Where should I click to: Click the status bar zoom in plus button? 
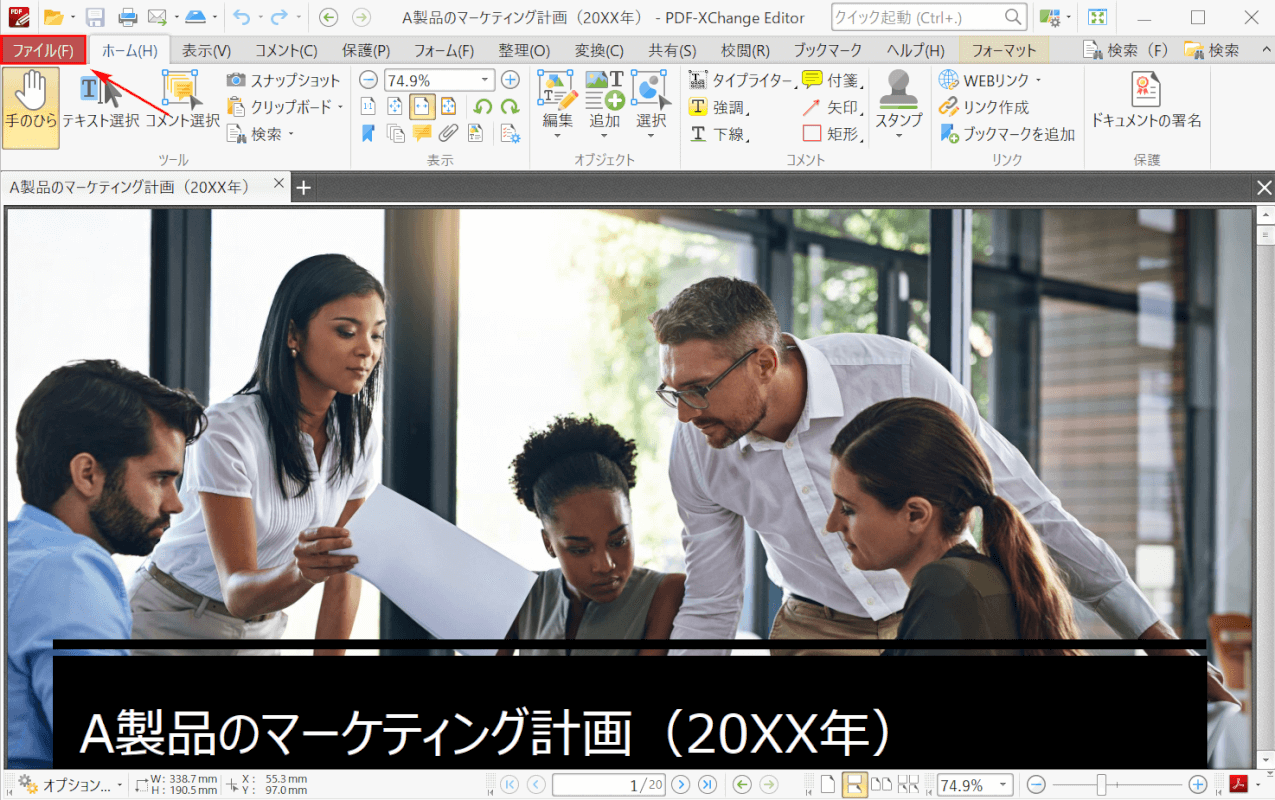pyautogui.click(x=1198, y=785)
